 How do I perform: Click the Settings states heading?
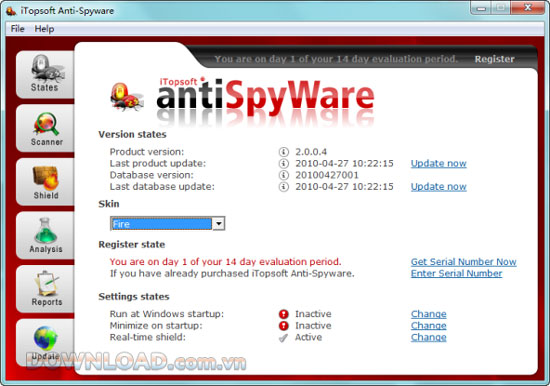pyautogui.click(x=134, y=297)
